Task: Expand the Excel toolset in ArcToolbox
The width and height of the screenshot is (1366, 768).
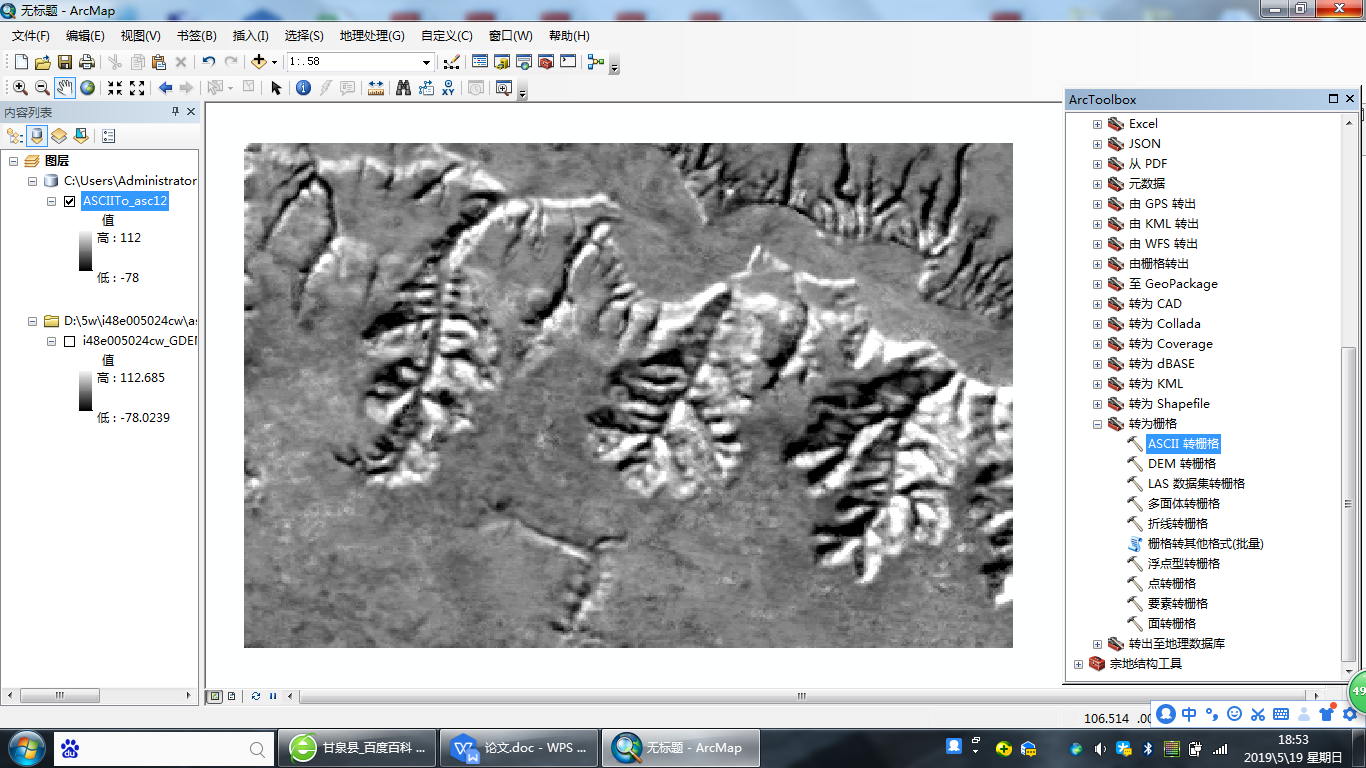Action: (x=1097, y=124)
